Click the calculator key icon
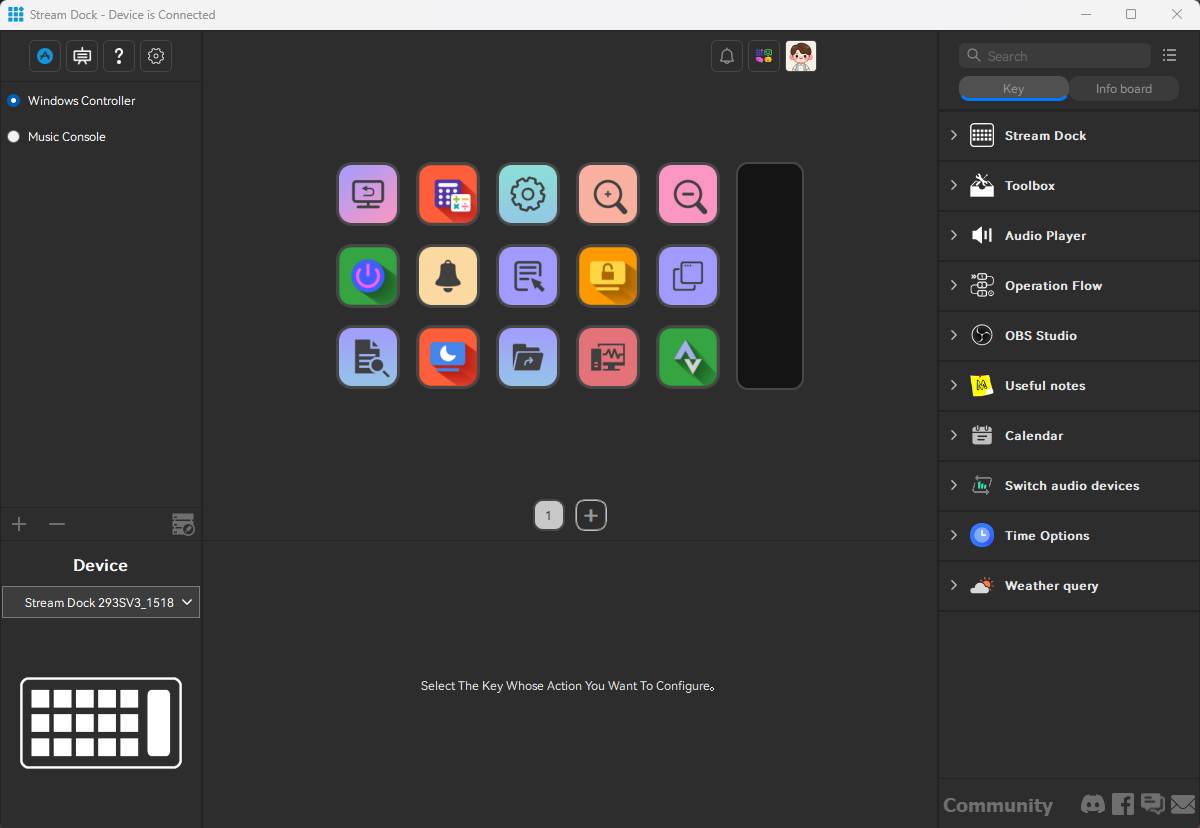This screenshot has height=828, width=1200. coord(448,194)
